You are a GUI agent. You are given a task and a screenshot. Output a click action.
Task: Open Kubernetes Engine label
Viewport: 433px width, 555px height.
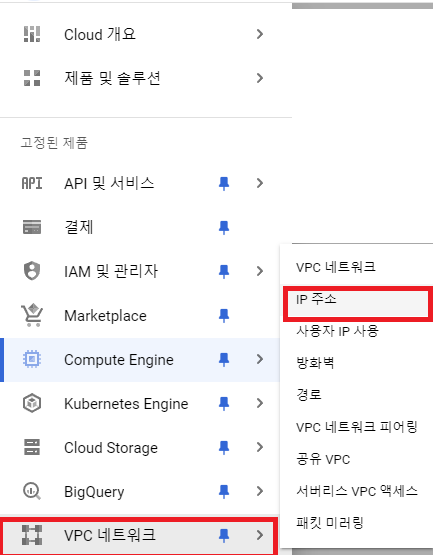point(126,404)
